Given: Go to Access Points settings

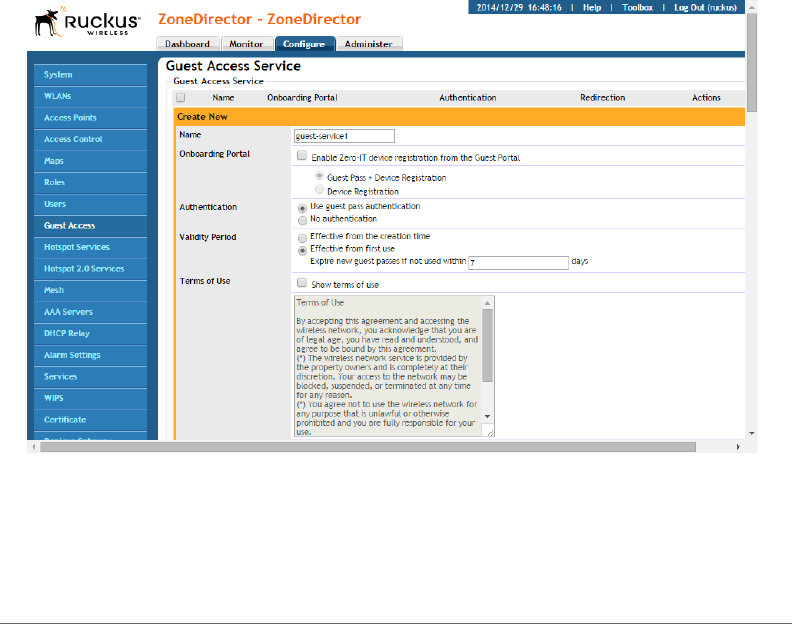Looking at the screenshot, I should [x=90, y=118].
